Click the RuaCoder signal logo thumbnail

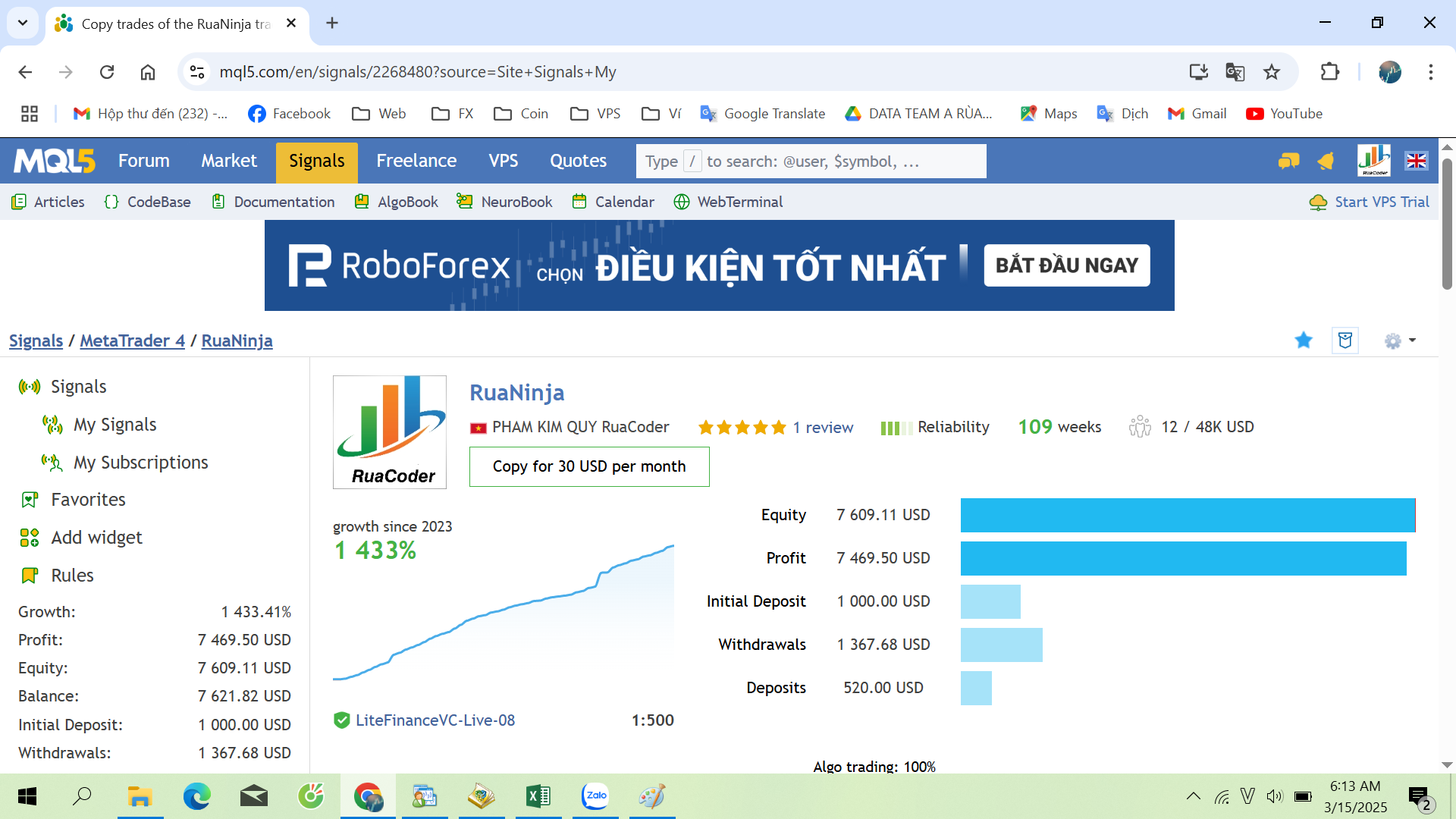(x=390, y=432)
